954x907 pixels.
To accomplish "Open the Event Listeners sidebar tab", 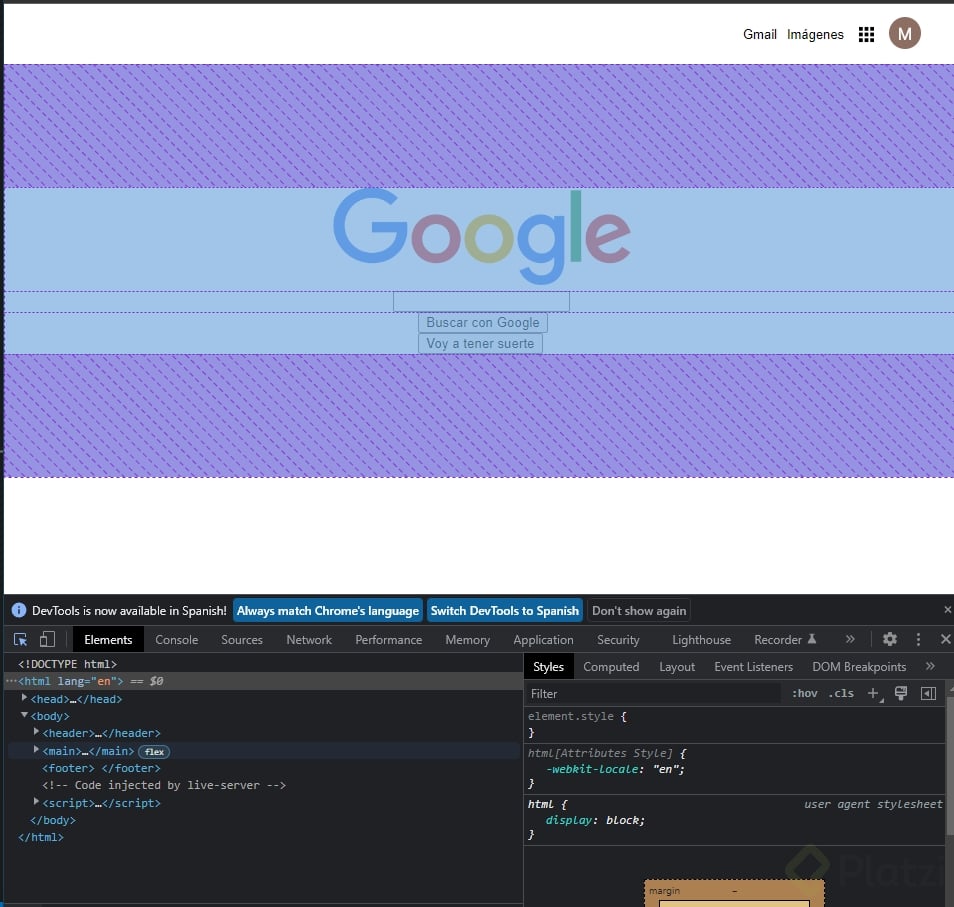I will pos(753,667).
